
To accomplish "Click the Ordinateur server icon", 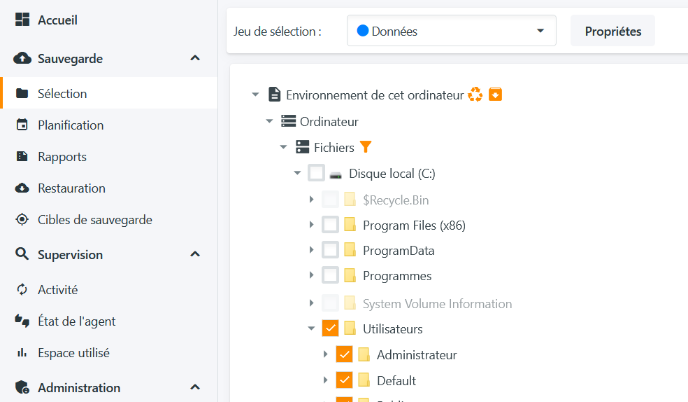I will pos(288,121).
